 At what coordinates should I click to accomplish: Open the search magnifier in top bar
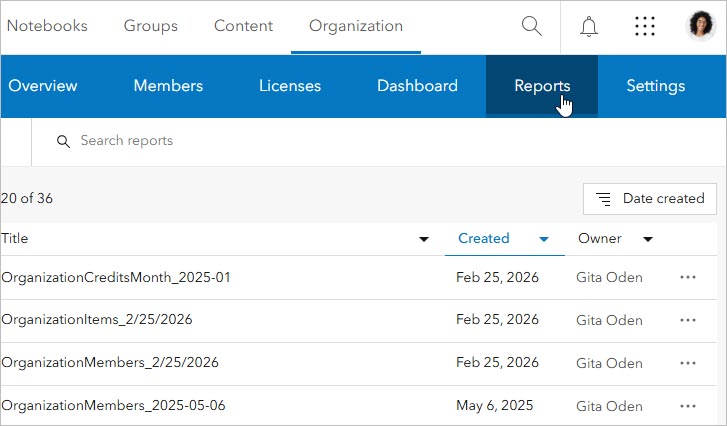pyautogui.click(x=531, y=26)
